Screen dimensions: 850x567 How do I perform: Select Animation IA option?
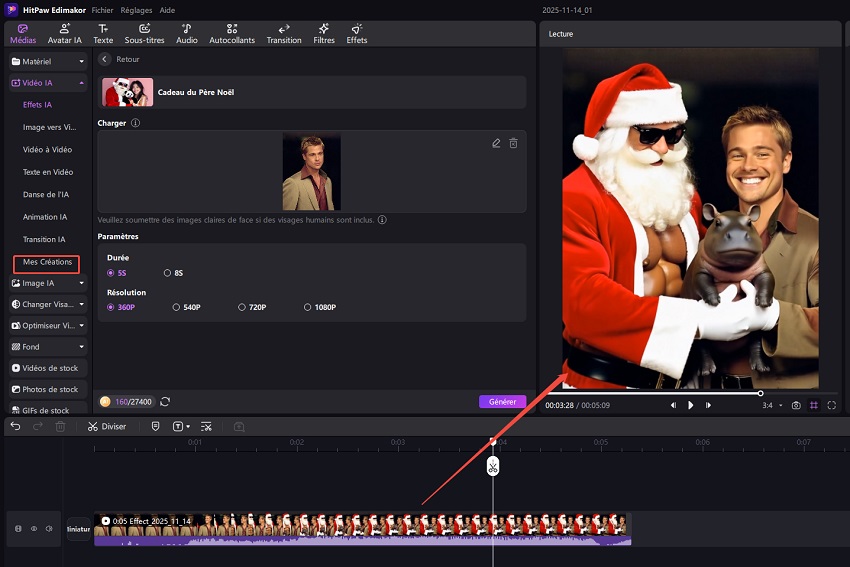[x=45, y=217]
